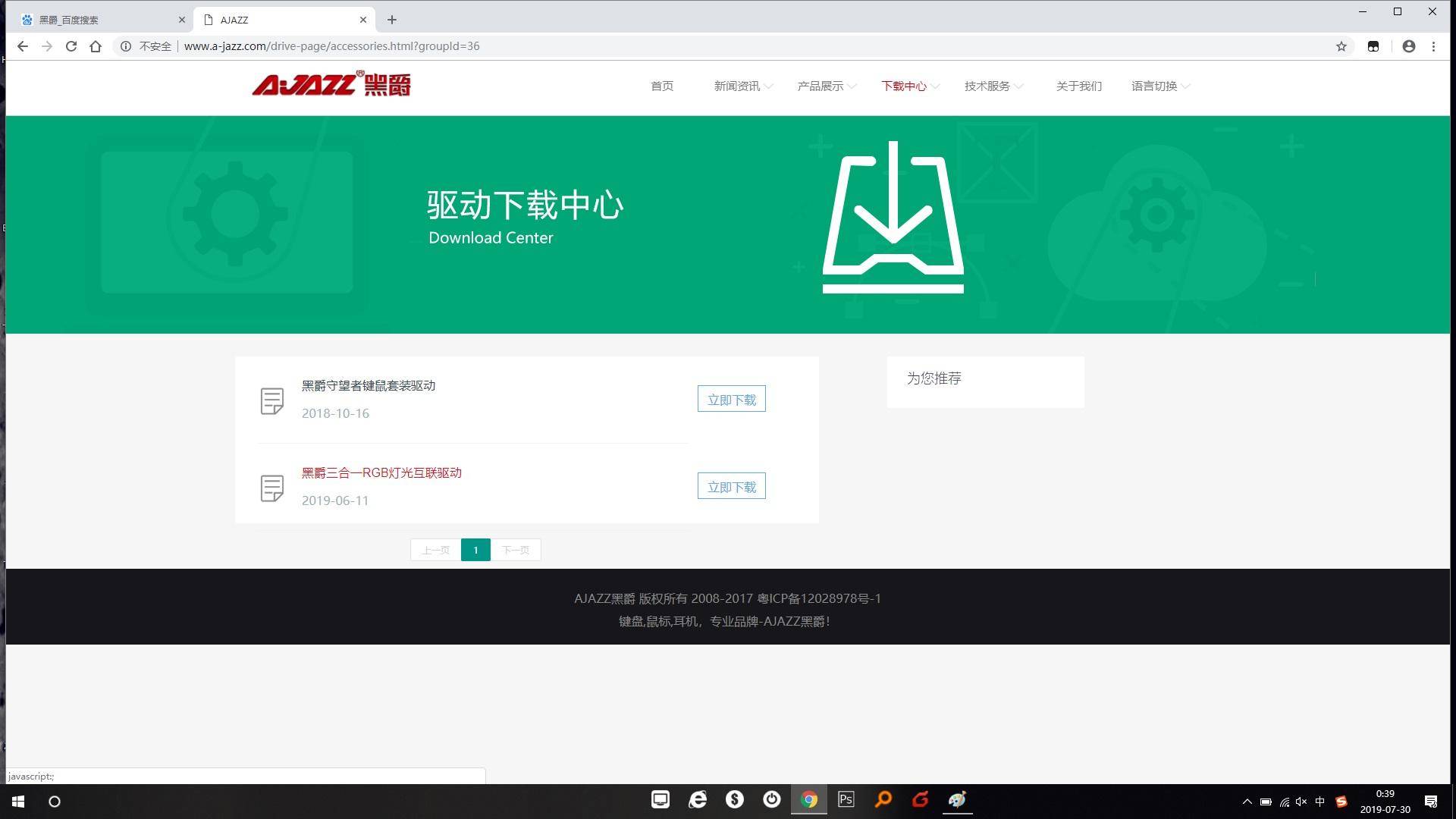Switch to Chrome in the taskbar
The image size is (1456, 819).
(x=809, y=800)
